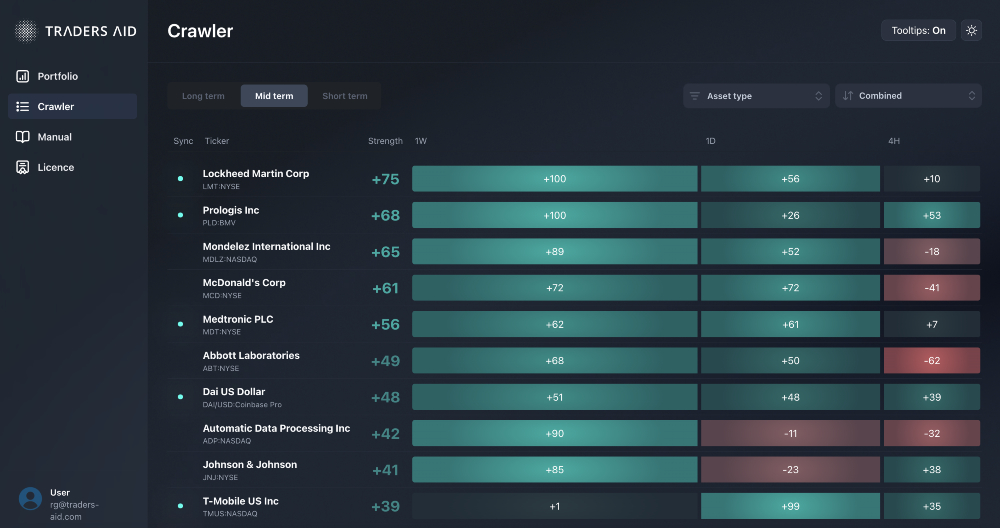Click Abbott Laboratories red -62 4H cell
The width and height of the screenshot is (1000, 528).
coord(931,361)
